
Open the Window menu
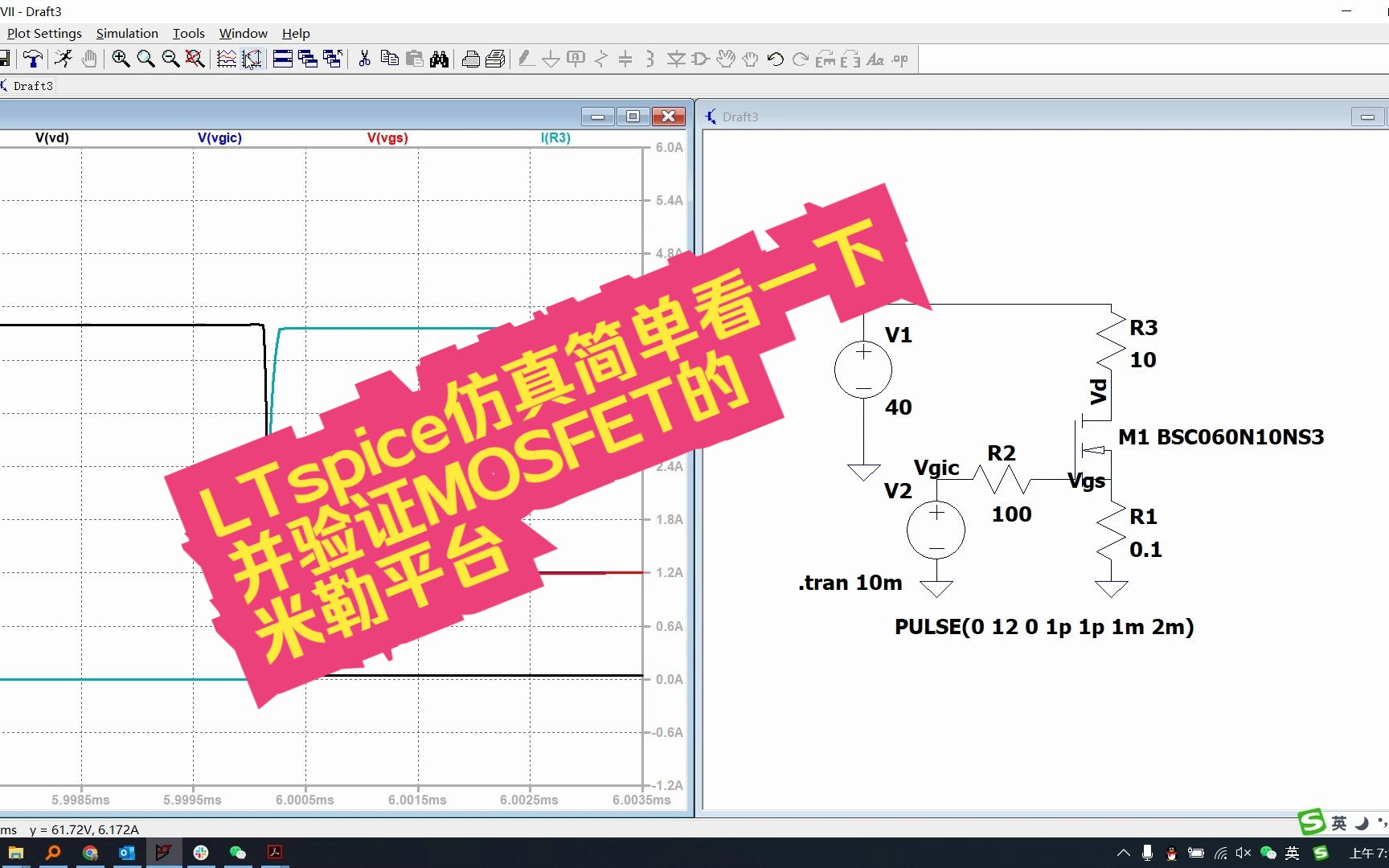(x=244, y=33)
